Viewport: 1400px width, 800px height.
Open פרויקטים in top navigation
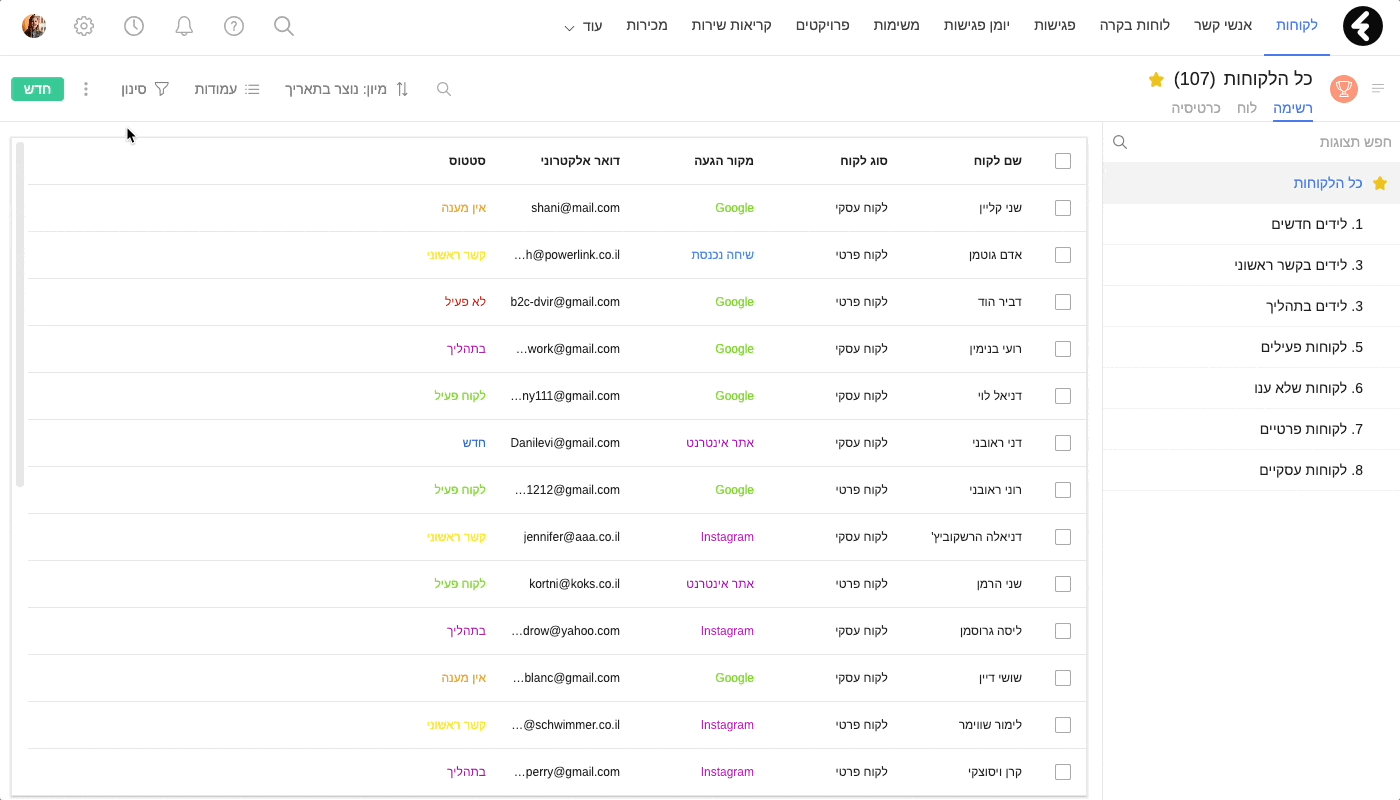822,25
